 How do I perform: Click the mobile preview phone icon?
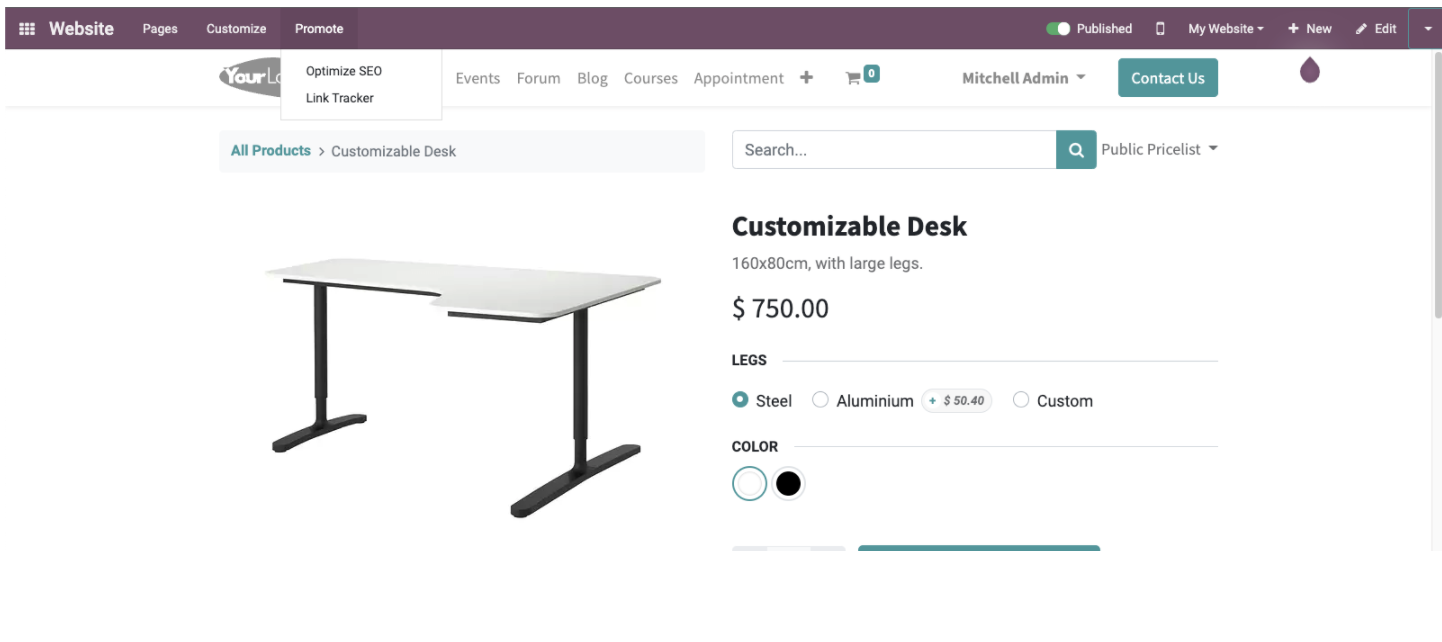pos(1160,29)
